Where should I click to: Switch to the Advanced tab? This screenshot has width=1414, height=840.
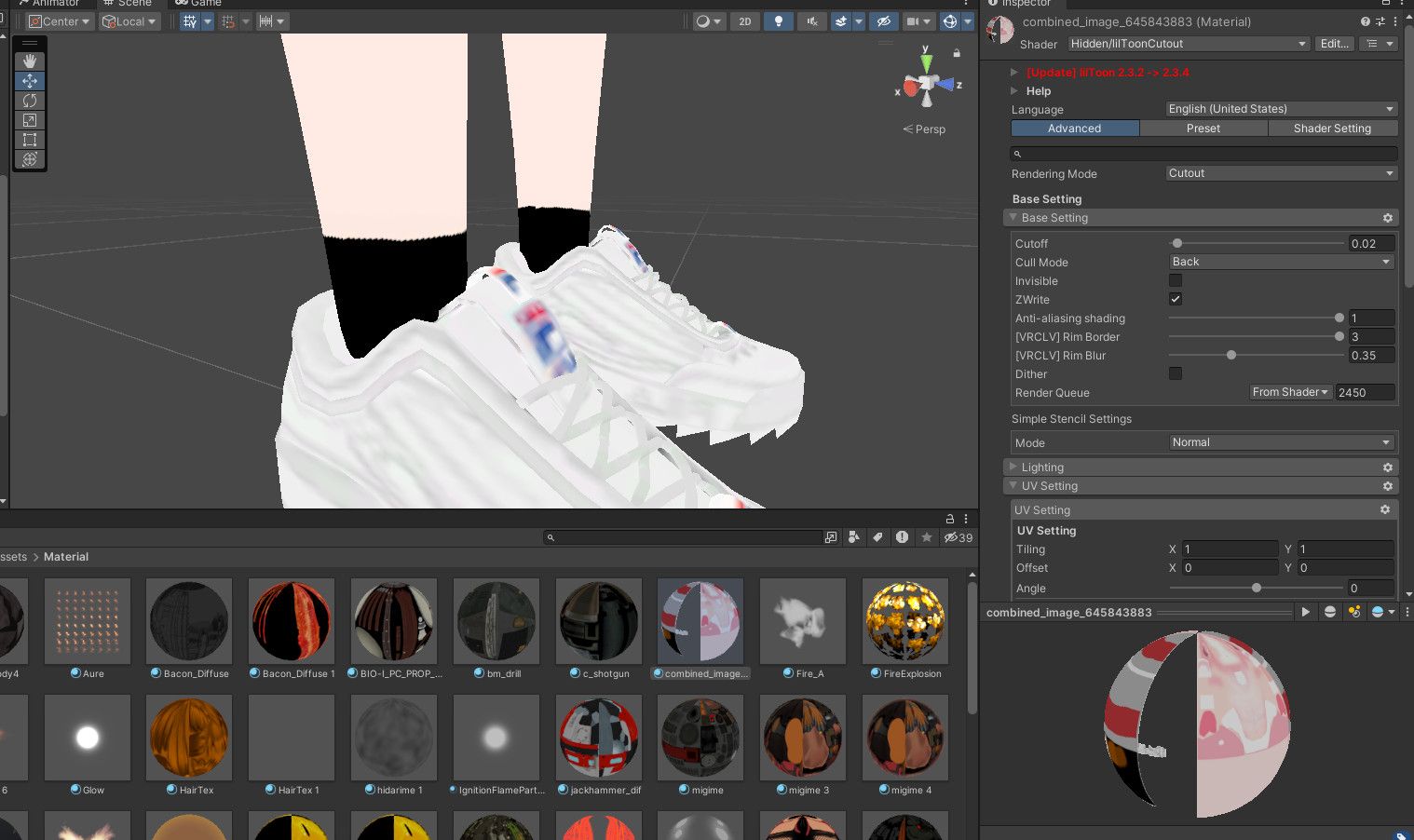1075,129
